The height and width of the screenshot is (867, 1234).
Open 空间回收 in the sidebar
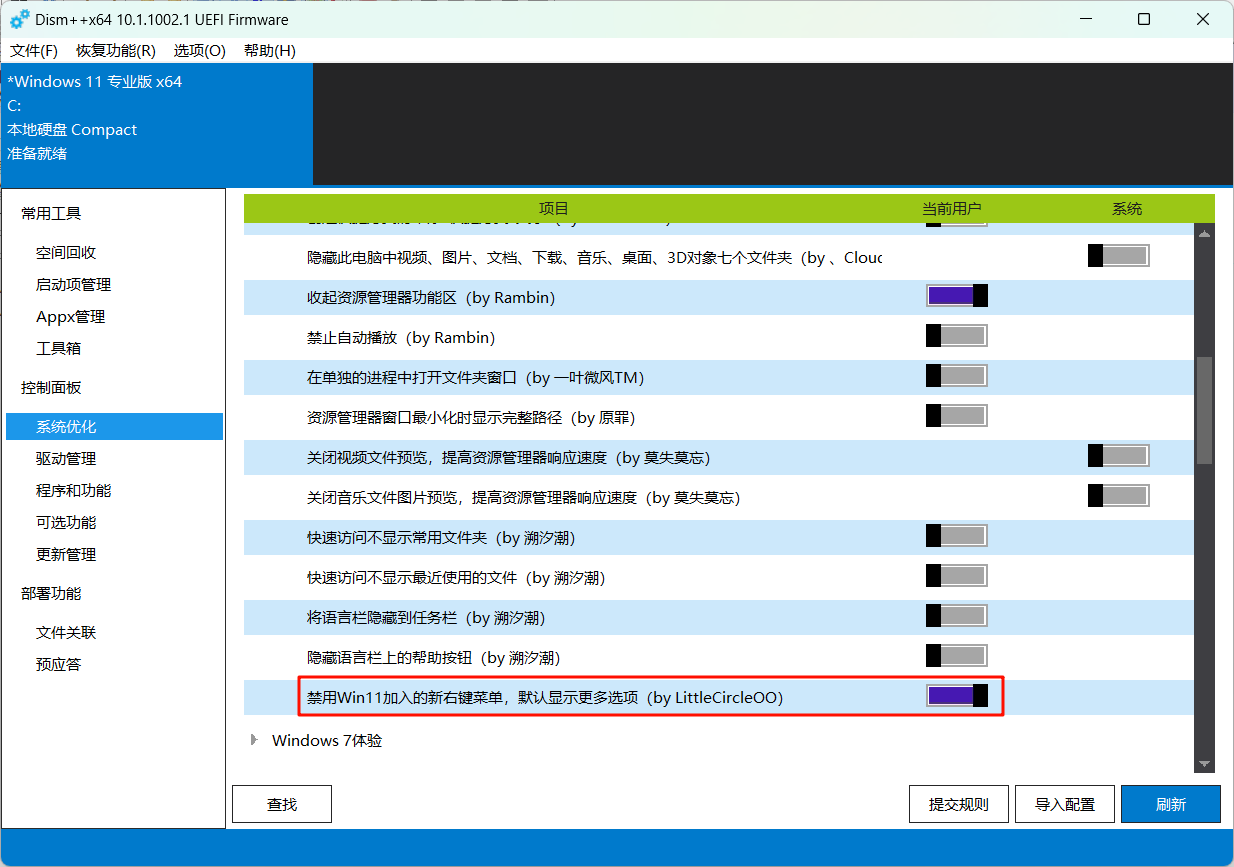point(66,253)
